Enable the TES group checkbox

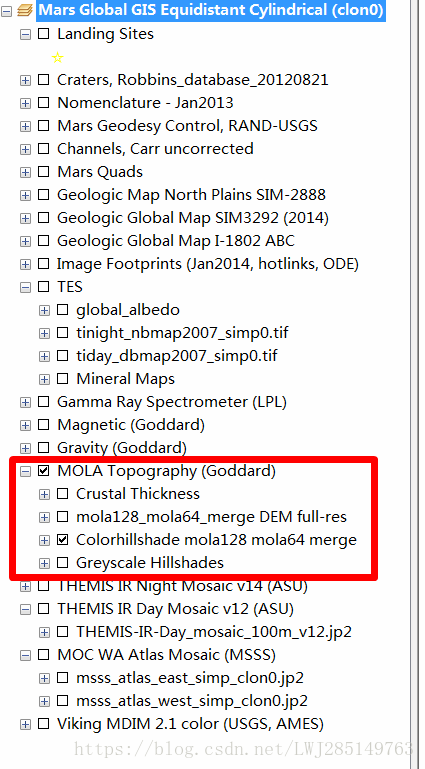[44, 287]
